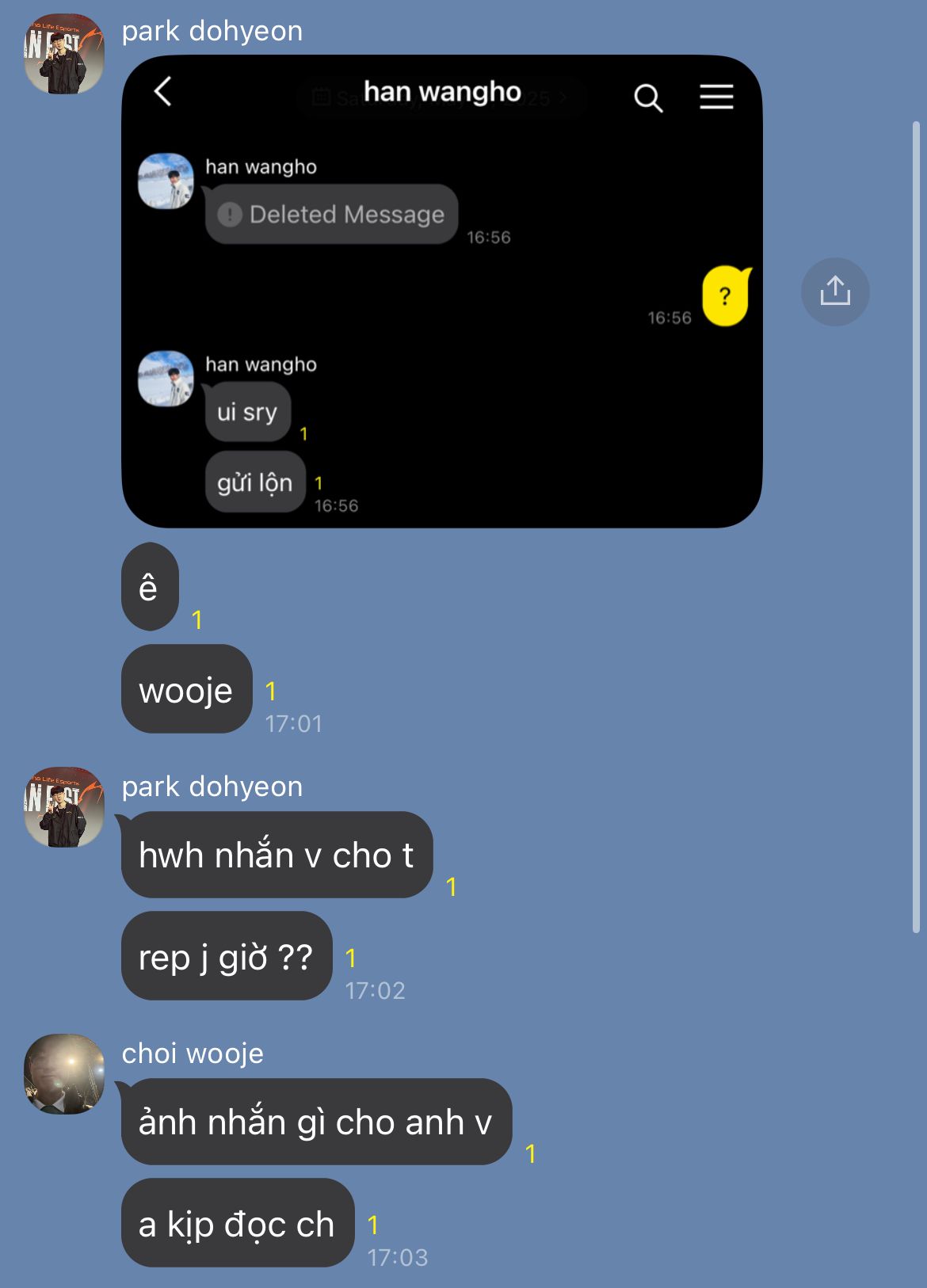Open the shared chat screenshot image

tap(442, 291)
